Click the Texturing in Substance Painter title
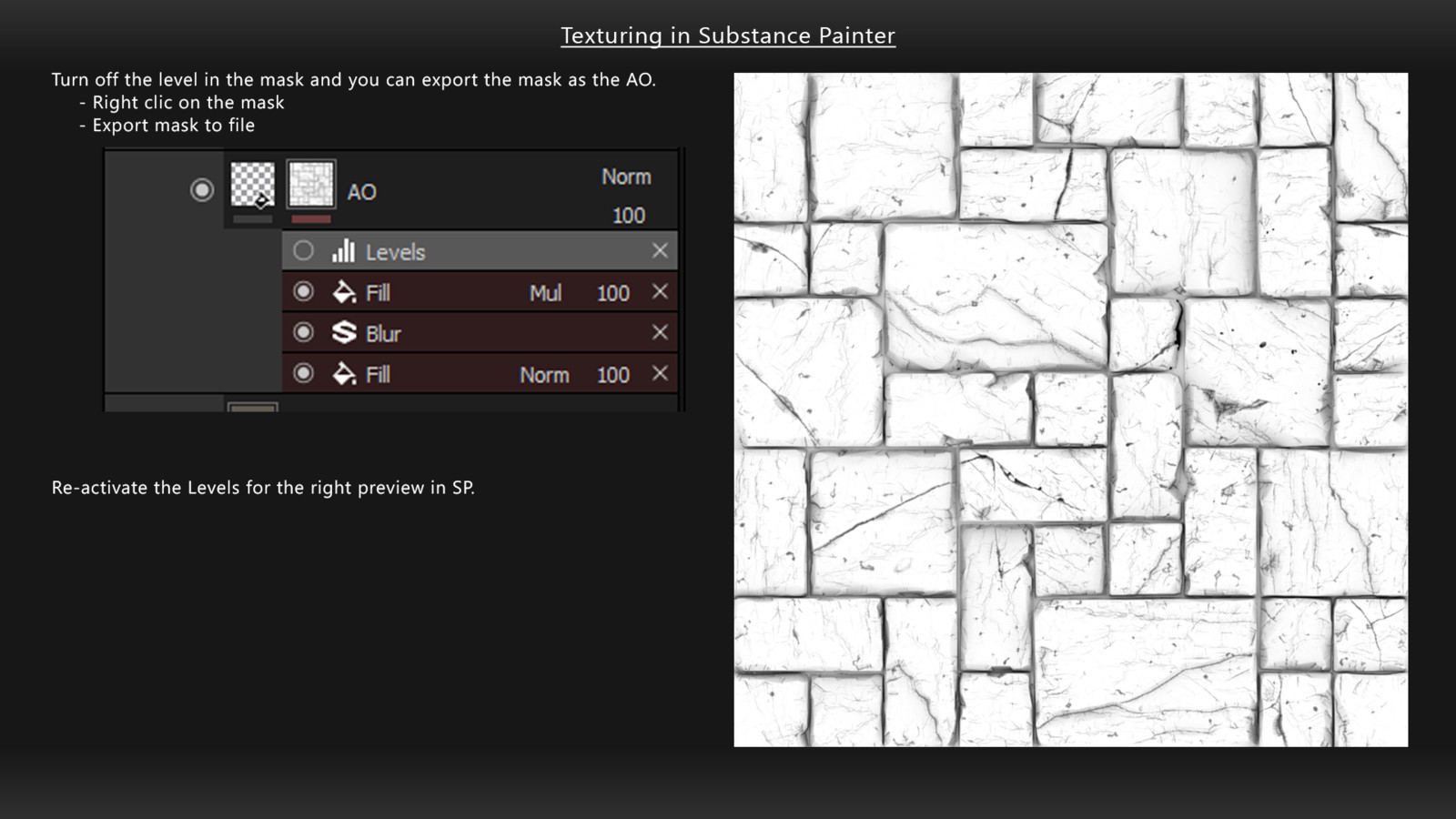 tap(728, 35)
